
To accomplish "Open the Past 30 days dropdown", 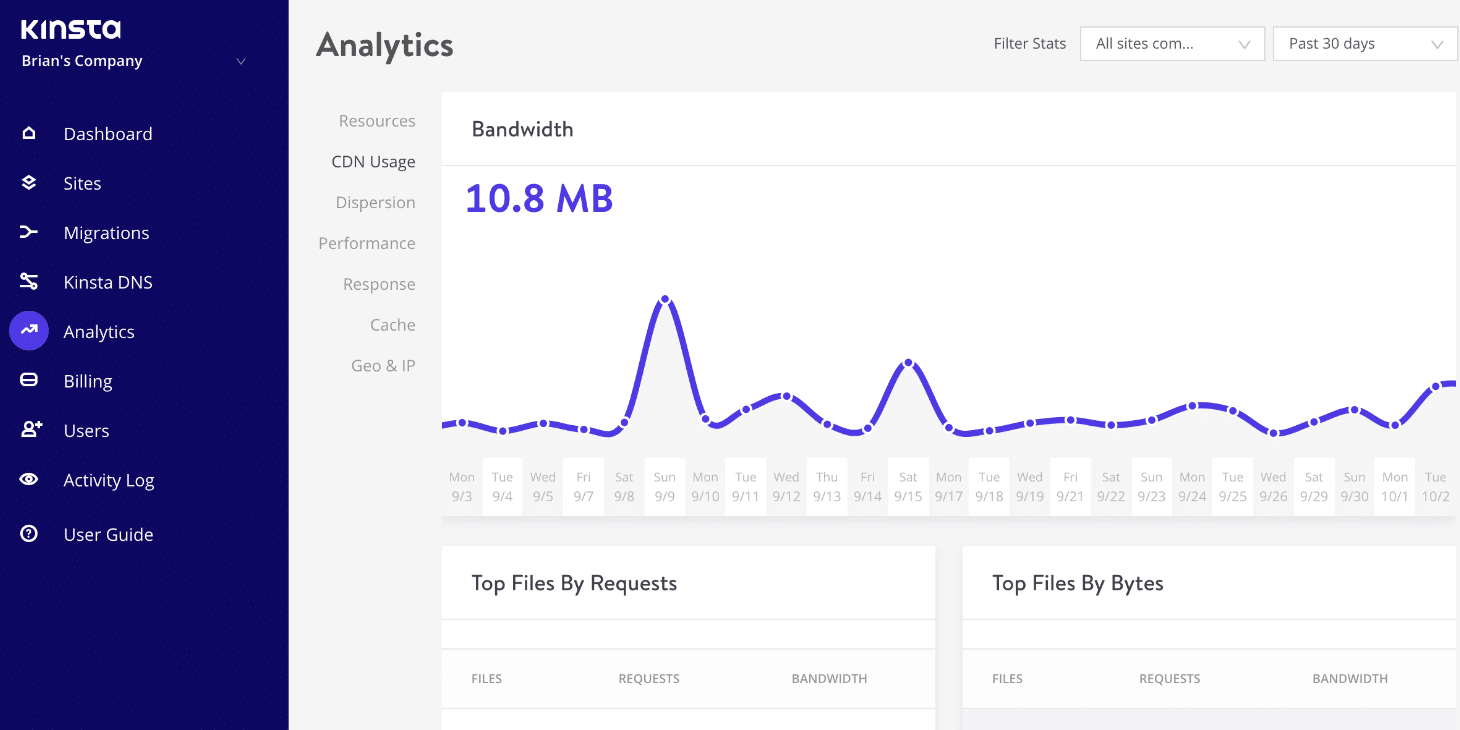I will click(x=1365, y=44).
